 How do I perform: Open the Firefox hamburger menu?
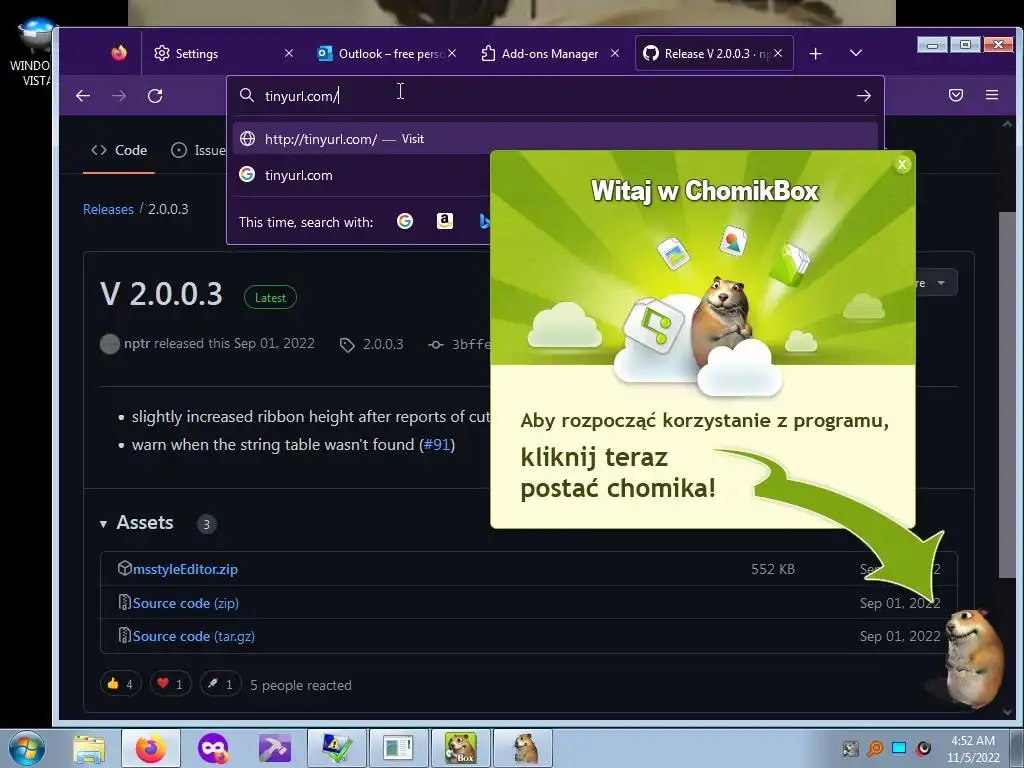point(991,95)
